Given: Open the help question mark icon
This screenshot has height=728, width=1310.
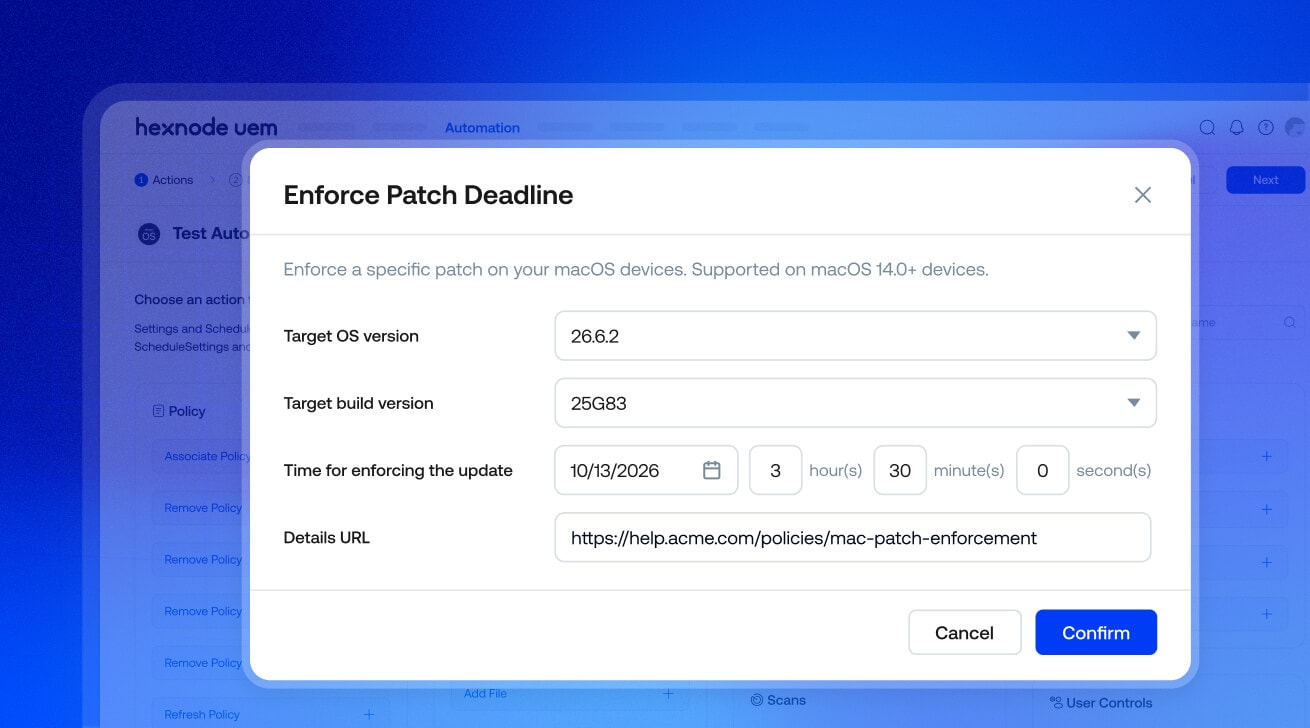Looking at the screenshot, I should click(x=1266, y=127).
